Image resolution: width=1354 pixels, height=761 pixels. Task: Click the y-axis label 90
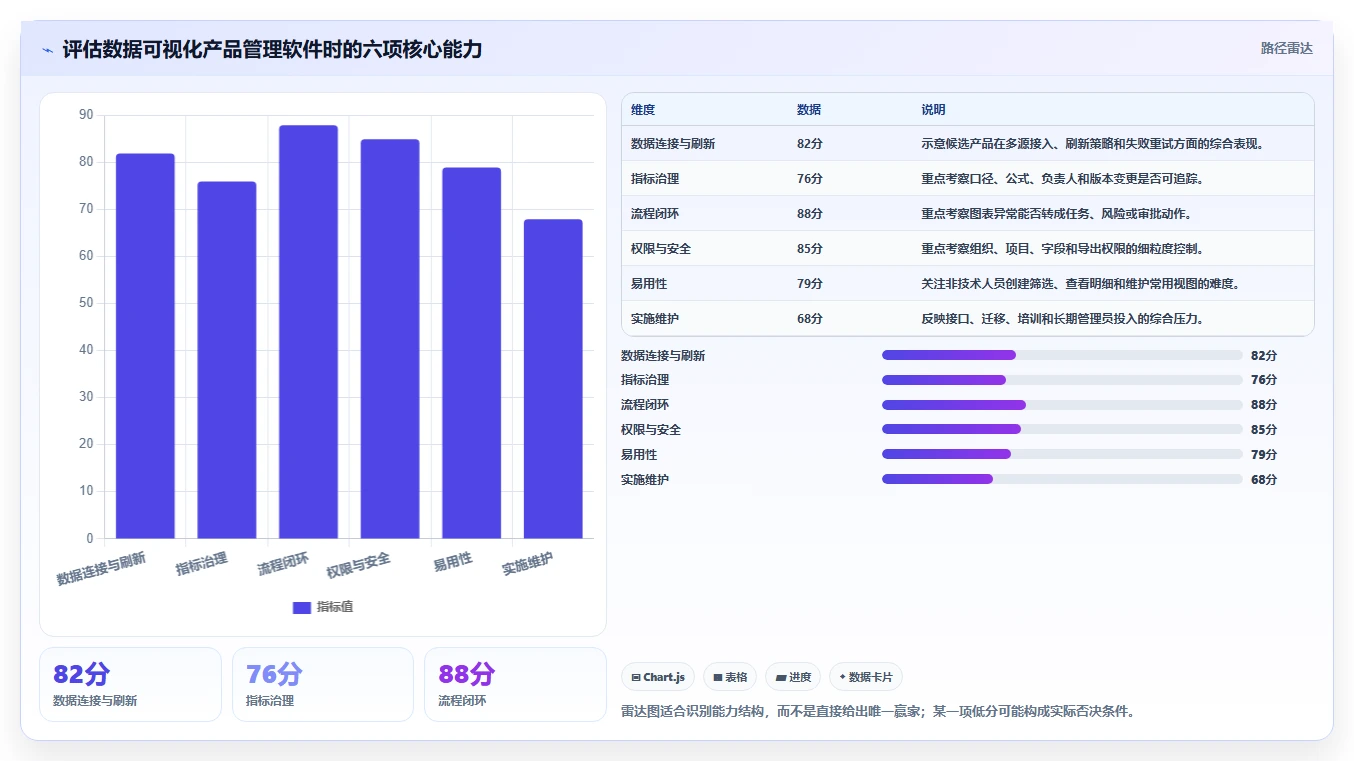click(86, 115)
